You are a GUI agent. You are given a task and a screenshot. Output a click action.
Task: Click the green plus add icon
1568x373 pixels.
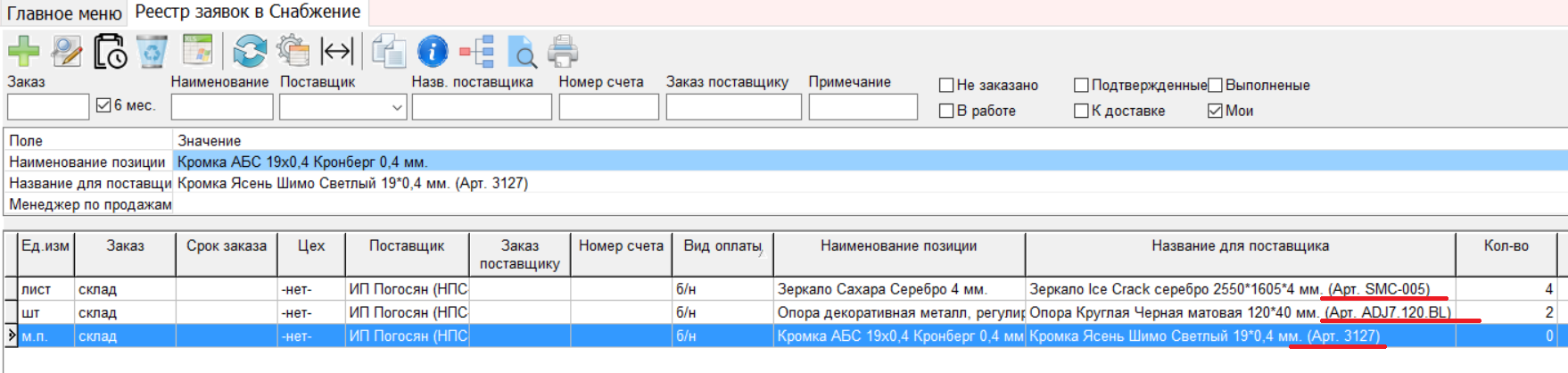(x=23, y=51)
